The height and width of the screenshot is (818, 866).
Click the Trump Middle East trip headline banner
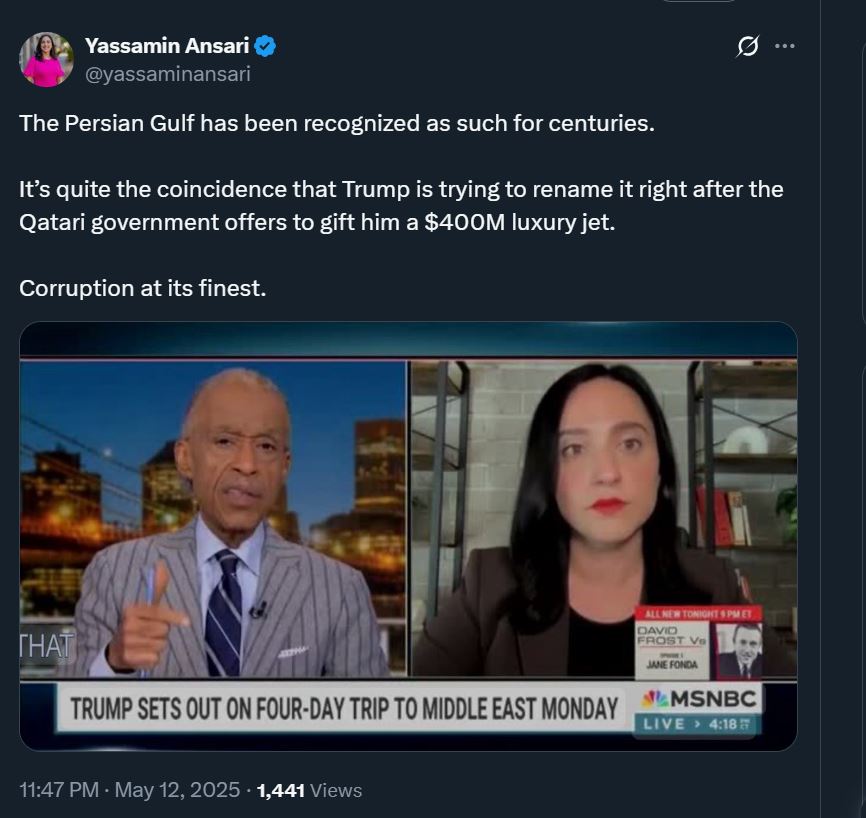click(x=344, y=709)
